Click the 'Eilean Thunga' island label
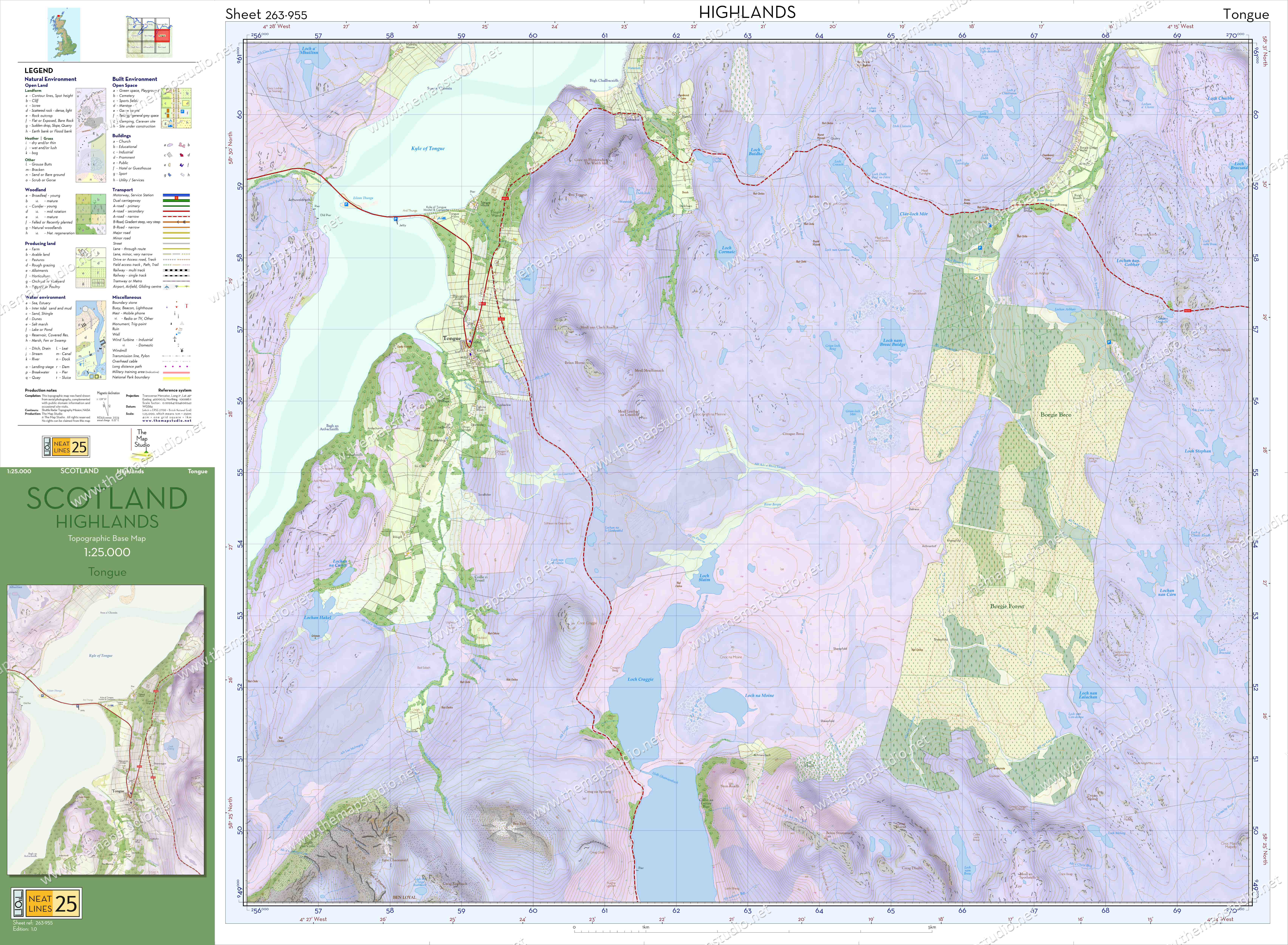 [363, 198]
